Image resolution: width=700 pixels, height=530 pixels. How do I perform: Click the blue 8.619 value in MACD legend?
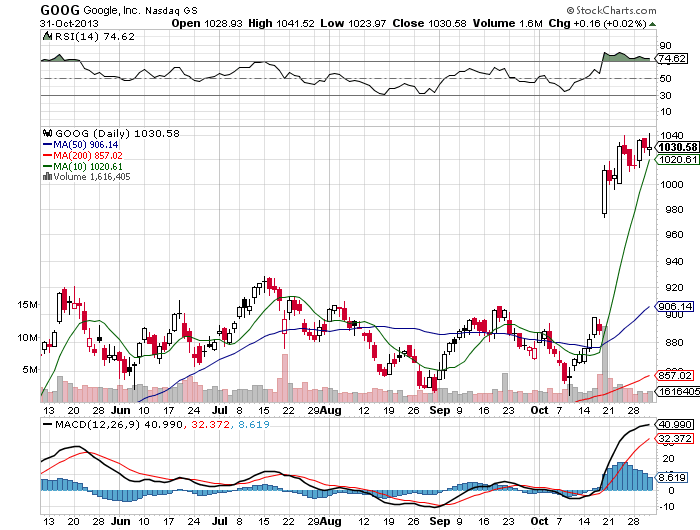[x=254, y=424]
